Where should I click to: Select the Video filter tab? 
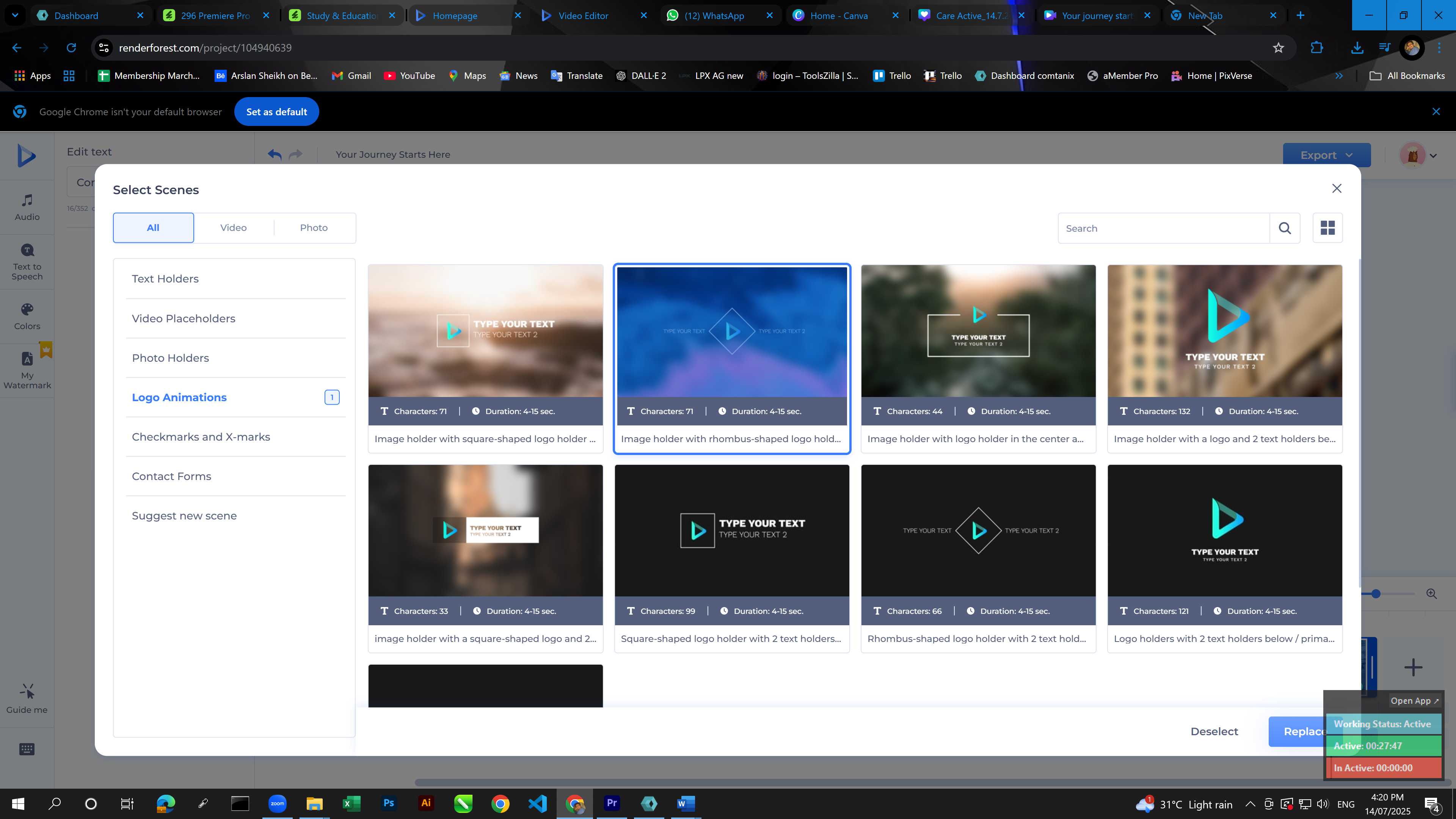(x=234, y=228)
